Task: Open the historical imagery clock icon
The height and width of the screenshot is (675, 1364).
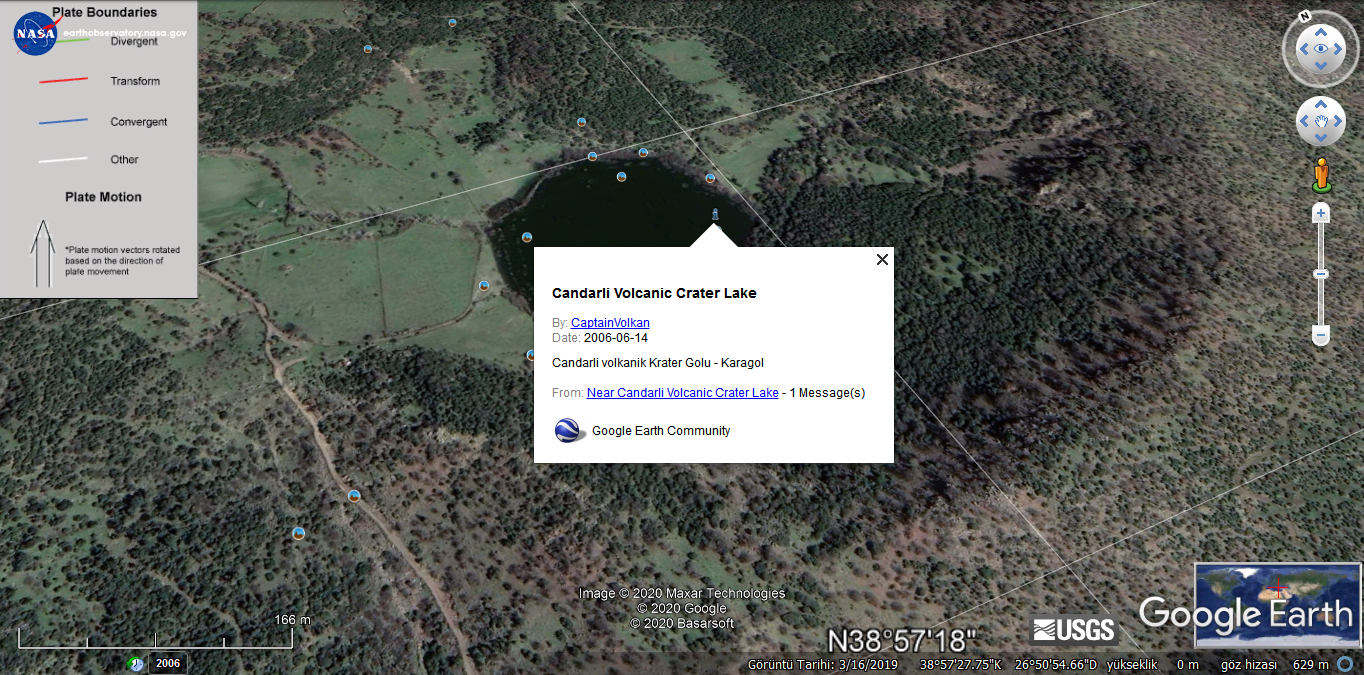Action: pos(135,663)
